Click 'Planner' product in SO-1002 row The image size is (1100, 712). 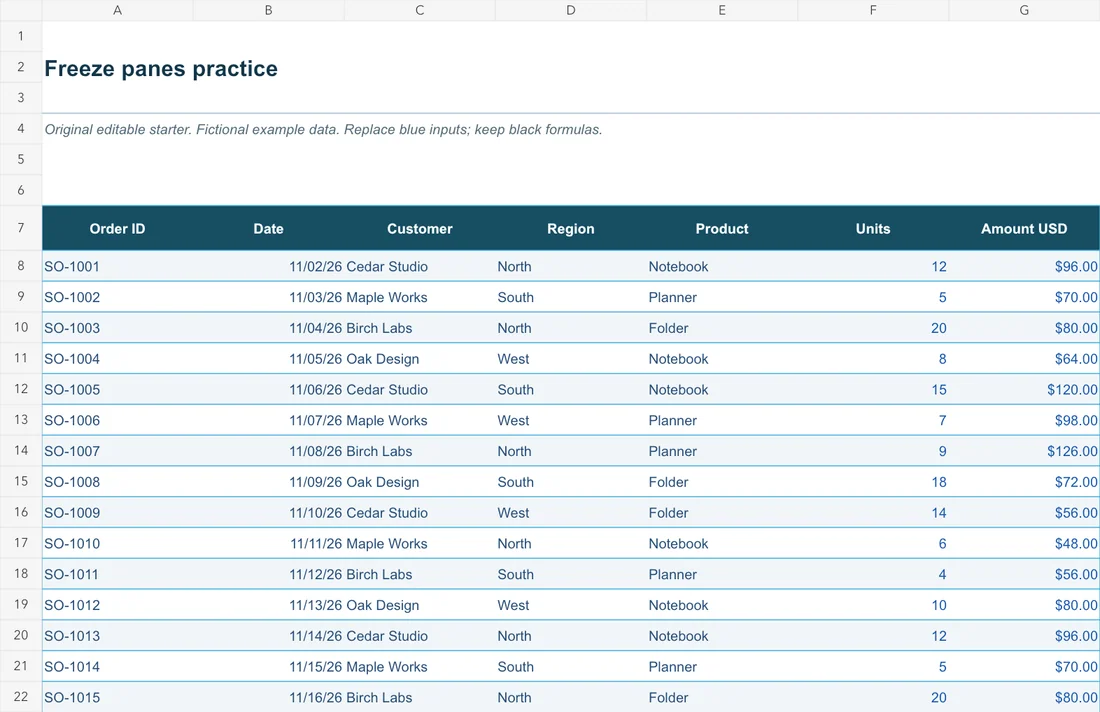[x=722, y=297]
